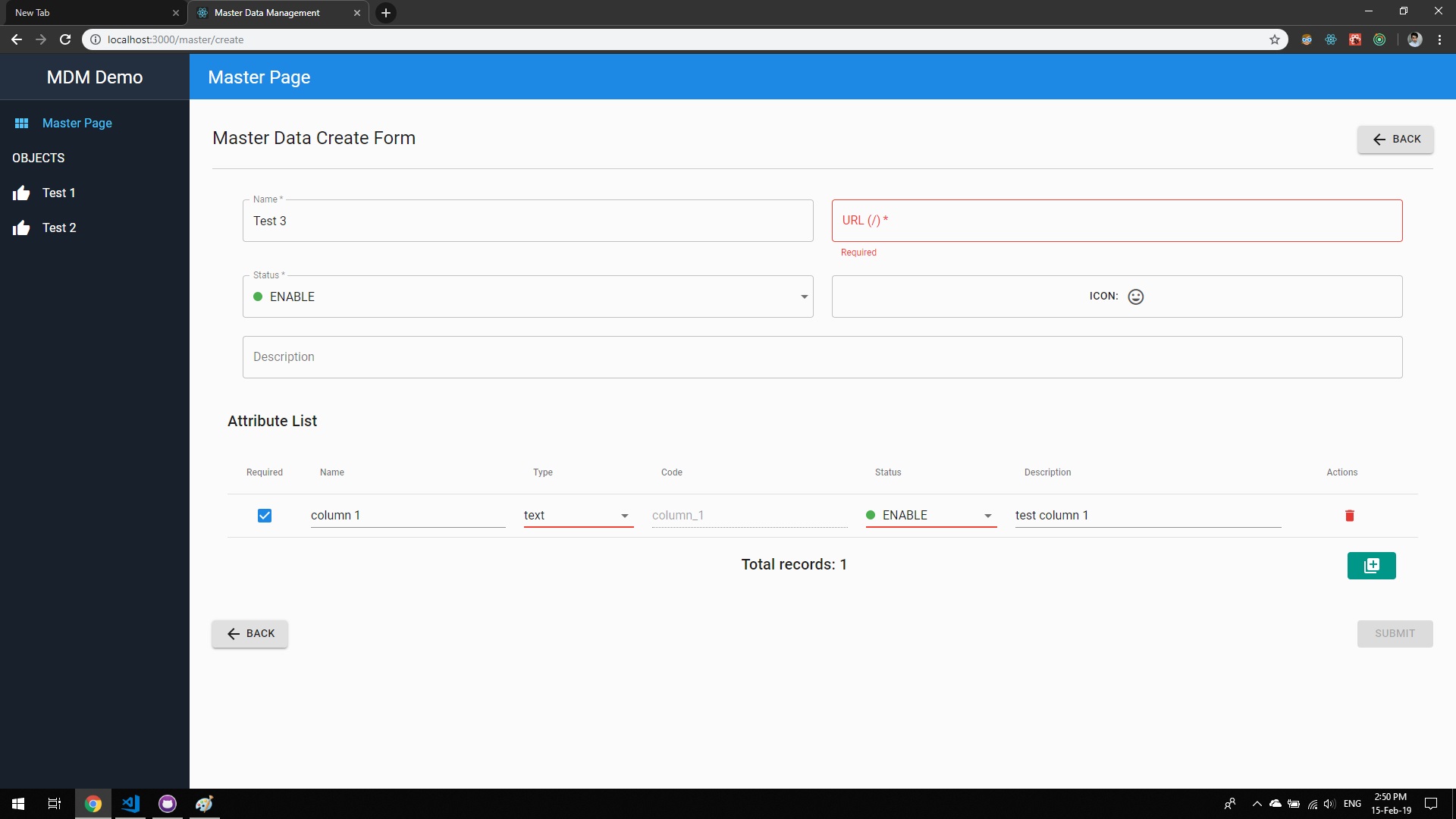Open Visual Studio Code from the taskbar
This screenshot has width=1456, height=819.
click(x=130, y=804)
